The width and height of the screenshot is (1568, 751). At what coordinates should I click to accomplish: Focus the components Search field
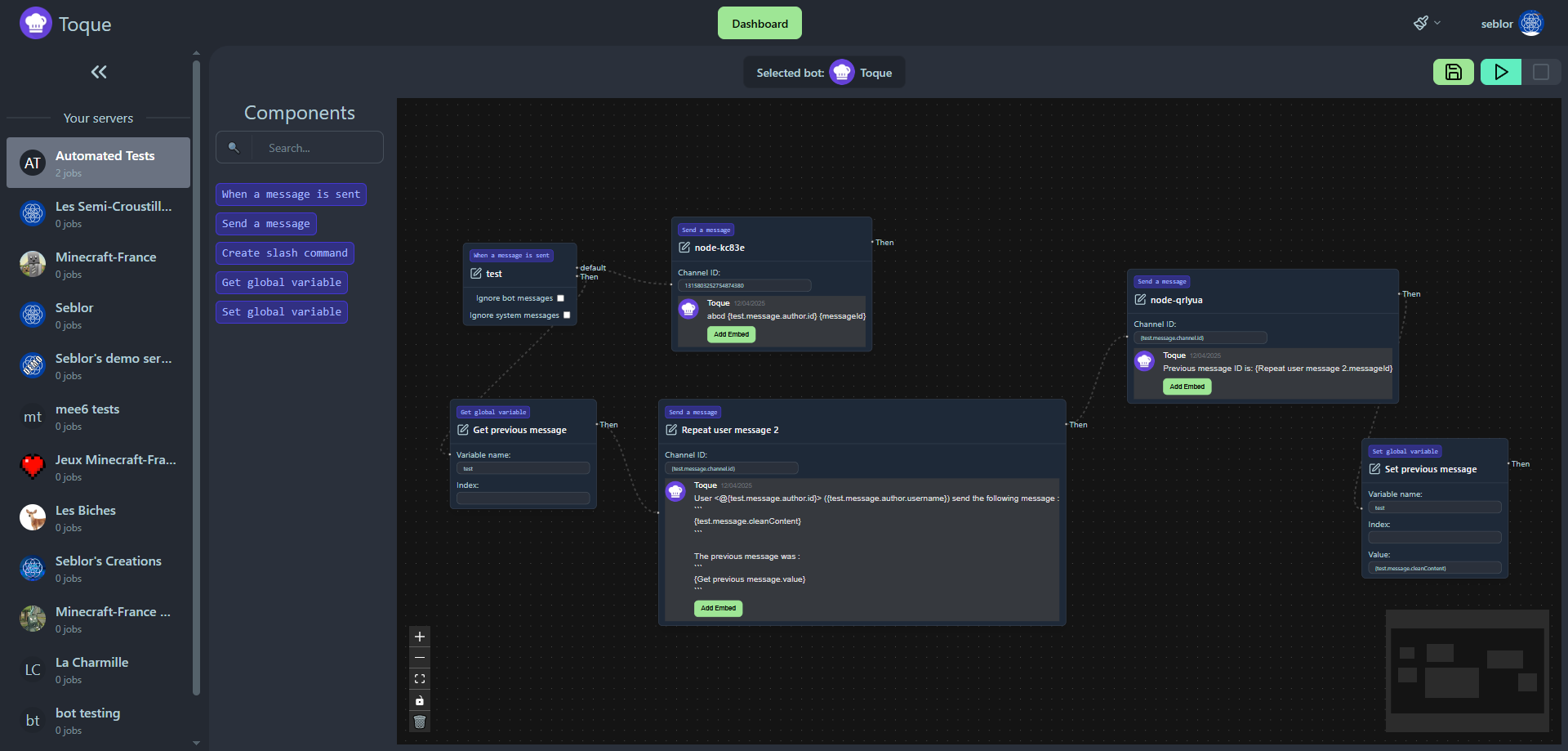pos(300,148)
